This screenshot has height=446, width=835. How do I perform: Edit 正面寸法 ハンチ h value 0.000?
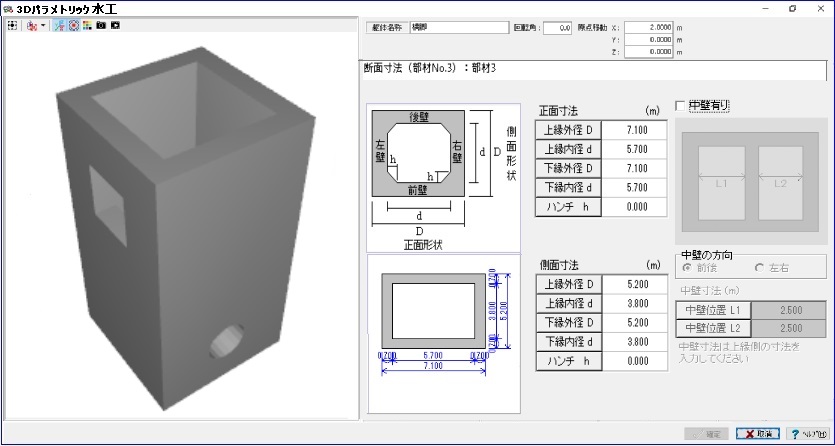634,207
